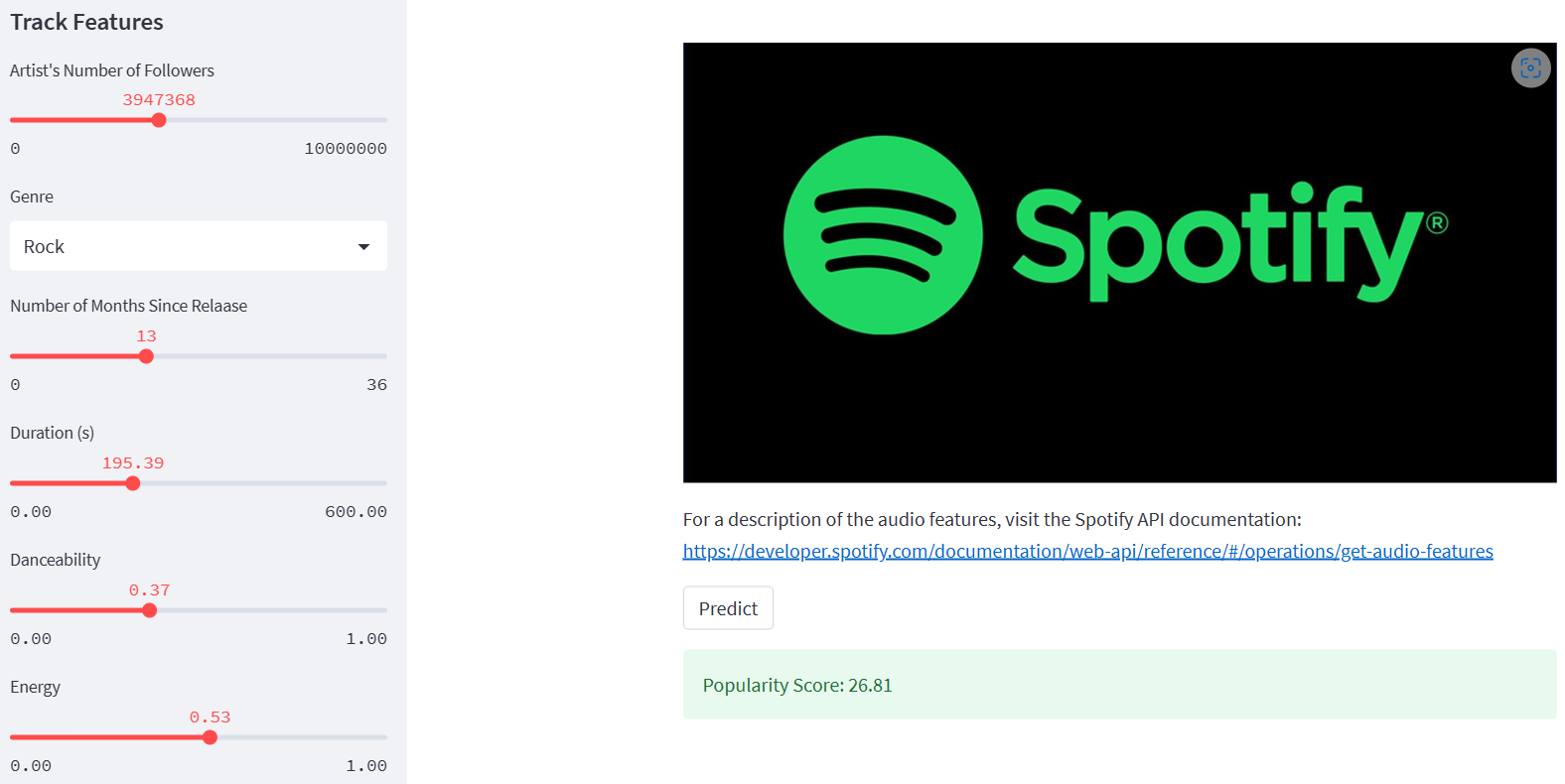This screenshot has width=1565, height=784.
Task: Click the fullscreen icon on the image
Action: (x=1530, y=68)
